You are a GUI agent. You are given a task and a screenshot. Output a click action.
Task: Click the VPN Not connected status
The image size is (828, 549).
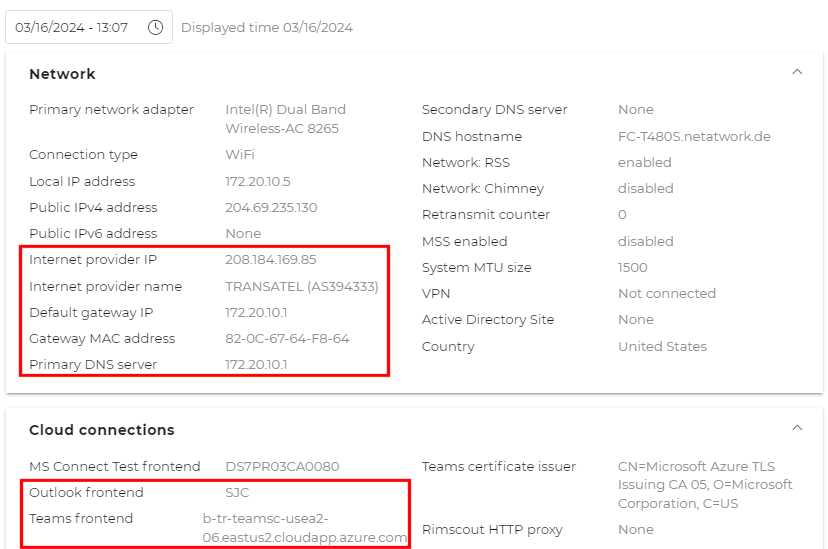pyautogui.click(x=666, y=294)
